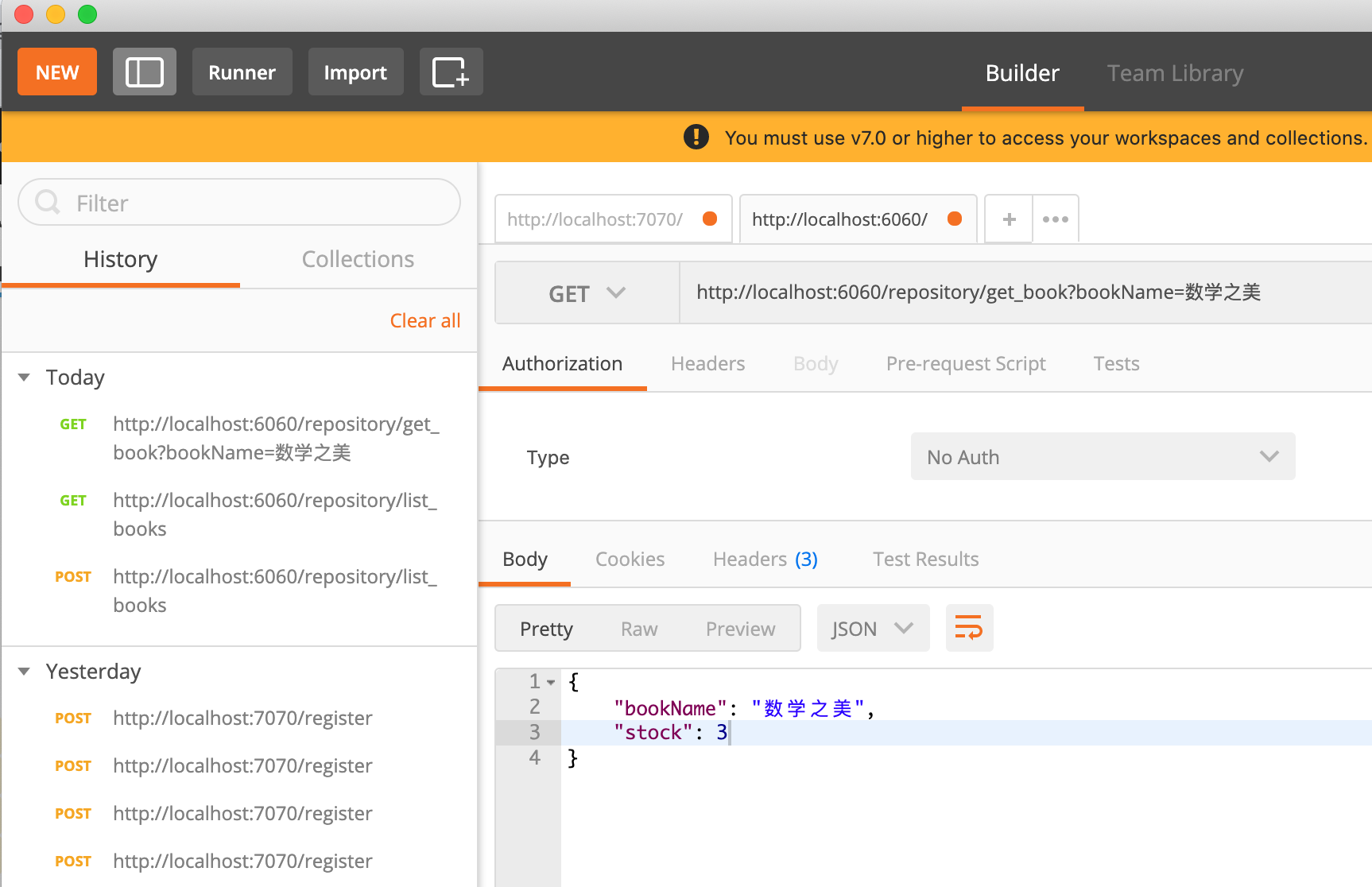Click the green macOS fullscreen button

pos(87,14)
